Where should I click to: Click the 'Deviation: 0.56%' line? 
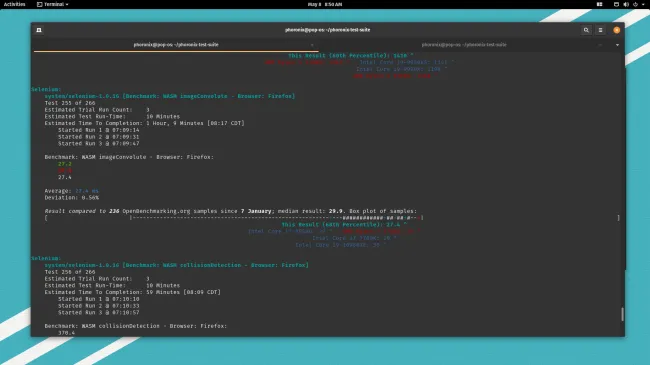[71, 197]
